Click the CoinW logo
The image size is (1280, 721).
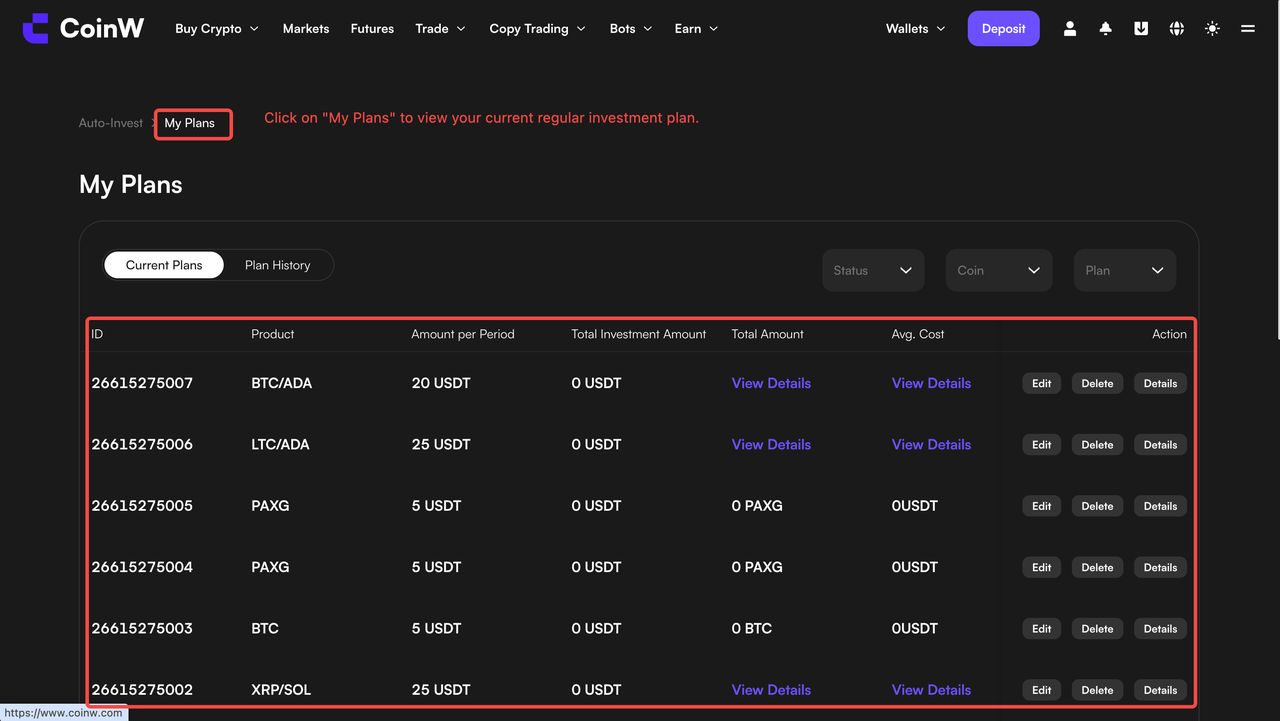click(83, 29)
